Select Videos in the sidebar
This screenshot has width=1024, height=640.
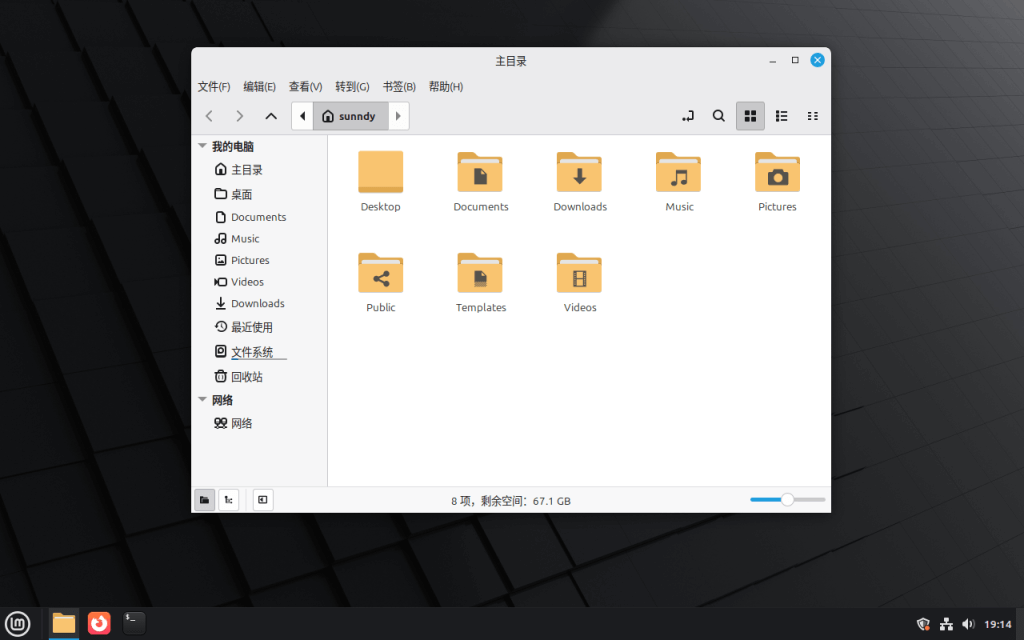[239, 281]
